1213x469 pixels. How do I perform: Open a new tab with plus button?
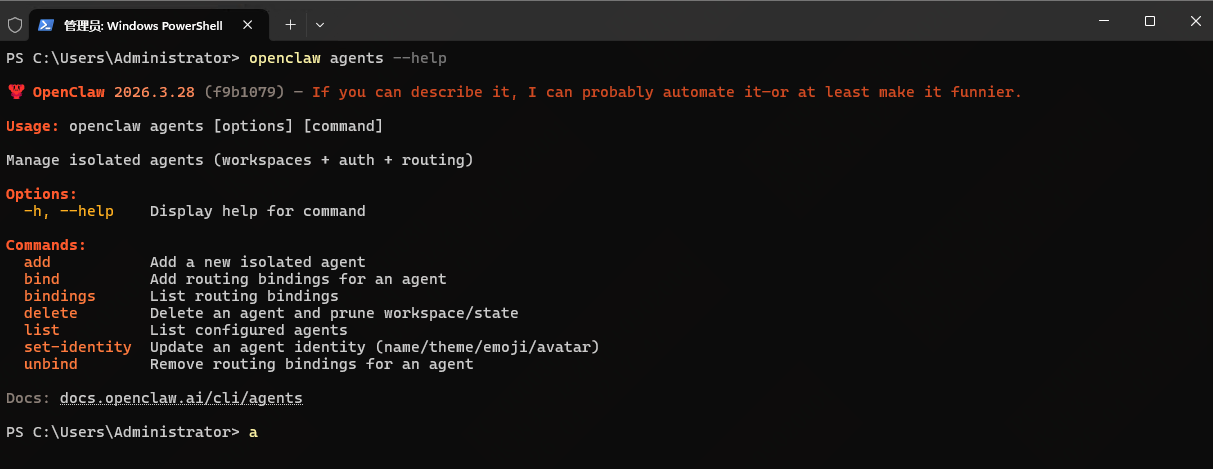(x=291, y=24)
